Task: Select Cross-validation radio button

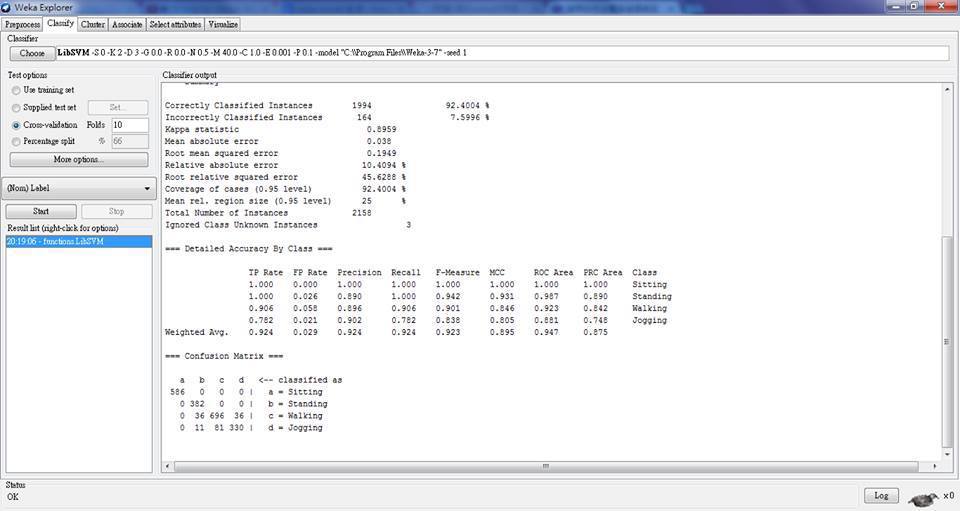Action: tap(17, 125)
